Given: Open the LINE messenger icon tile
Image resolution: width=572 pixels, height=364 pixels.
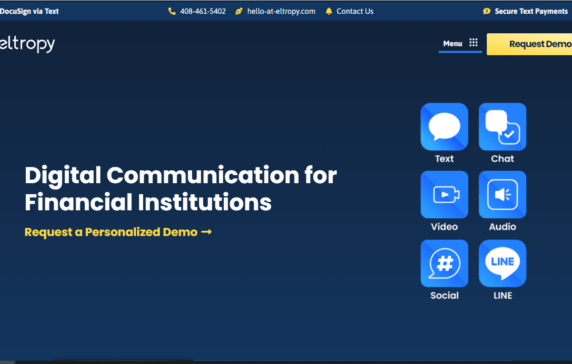Looking at the screenshot, I should 502,263.
